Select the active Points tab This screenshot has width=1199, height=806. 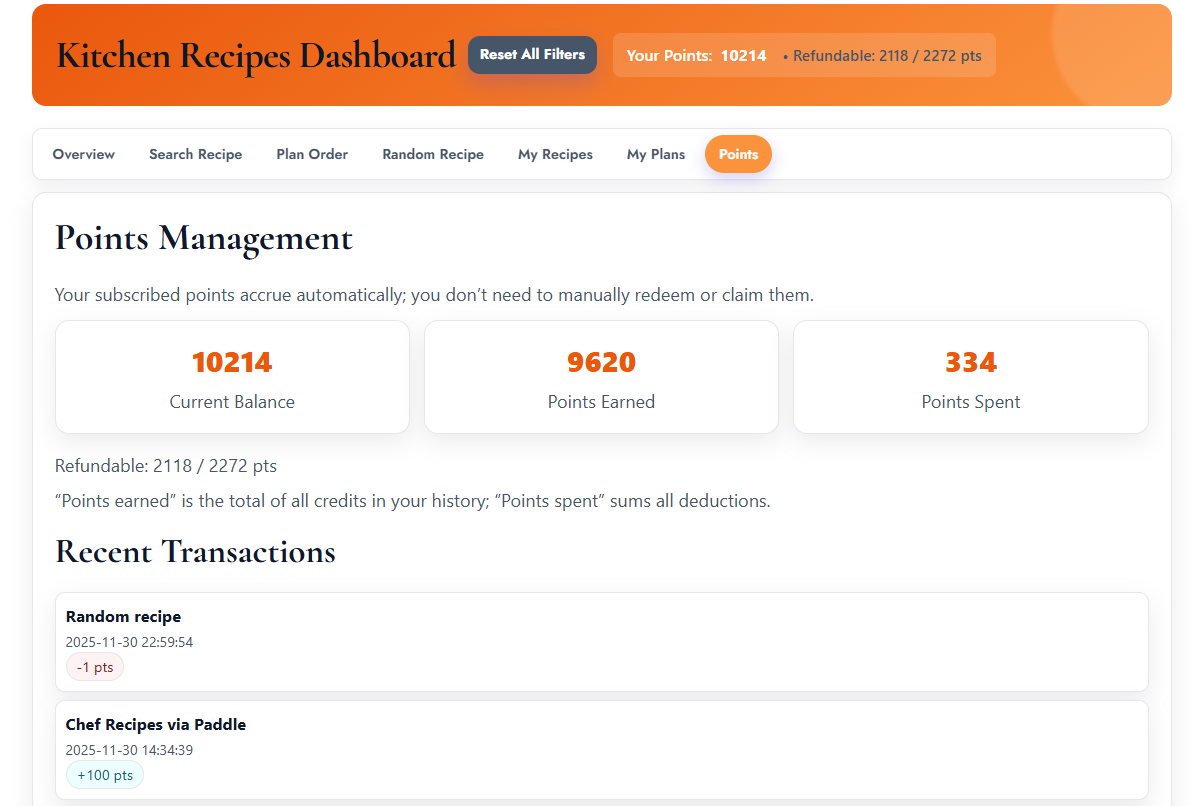[738, 154]
